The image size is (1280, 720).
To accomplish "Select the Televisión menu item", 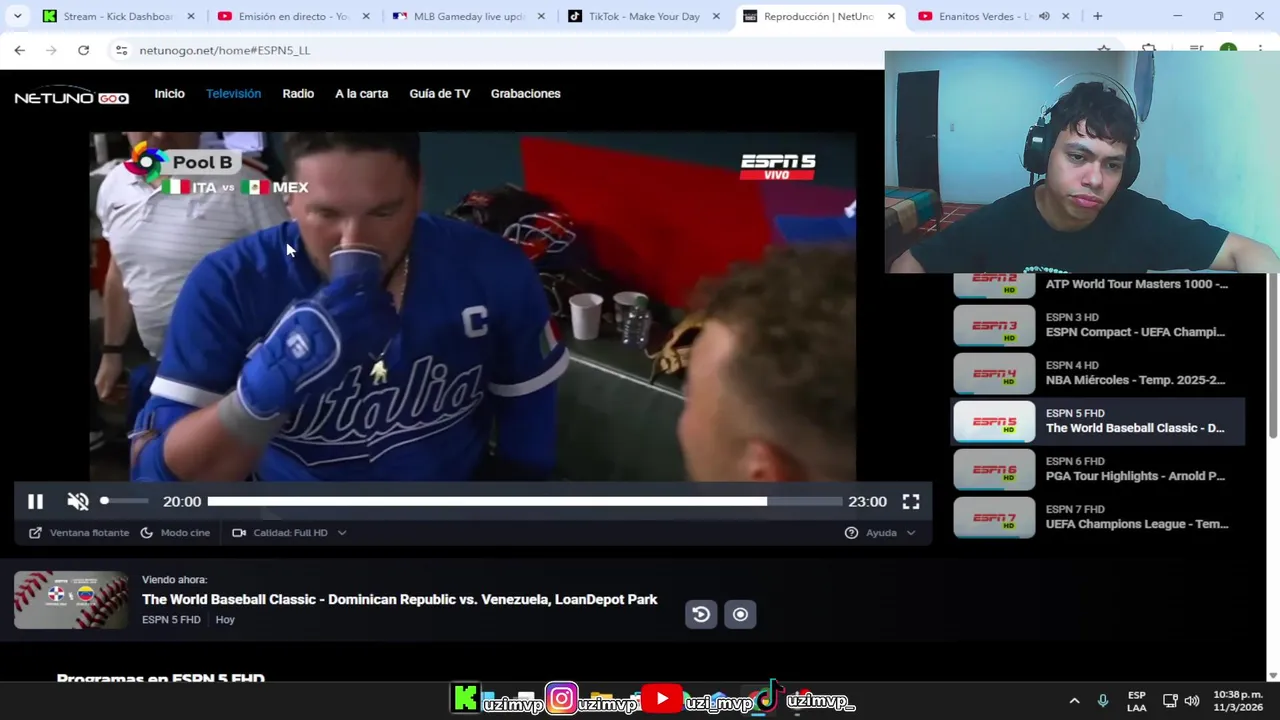I will pyautogui.click(x=233, y=94).
